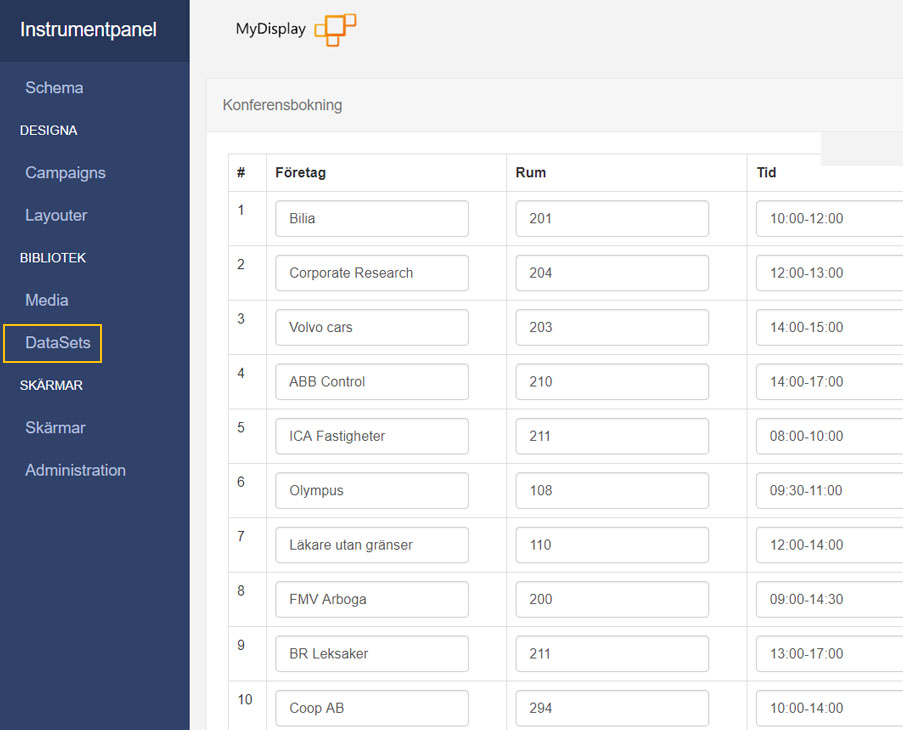903x730 pixels.
Task: Click the FMV Arboga time field
Action: click(829, 599)
